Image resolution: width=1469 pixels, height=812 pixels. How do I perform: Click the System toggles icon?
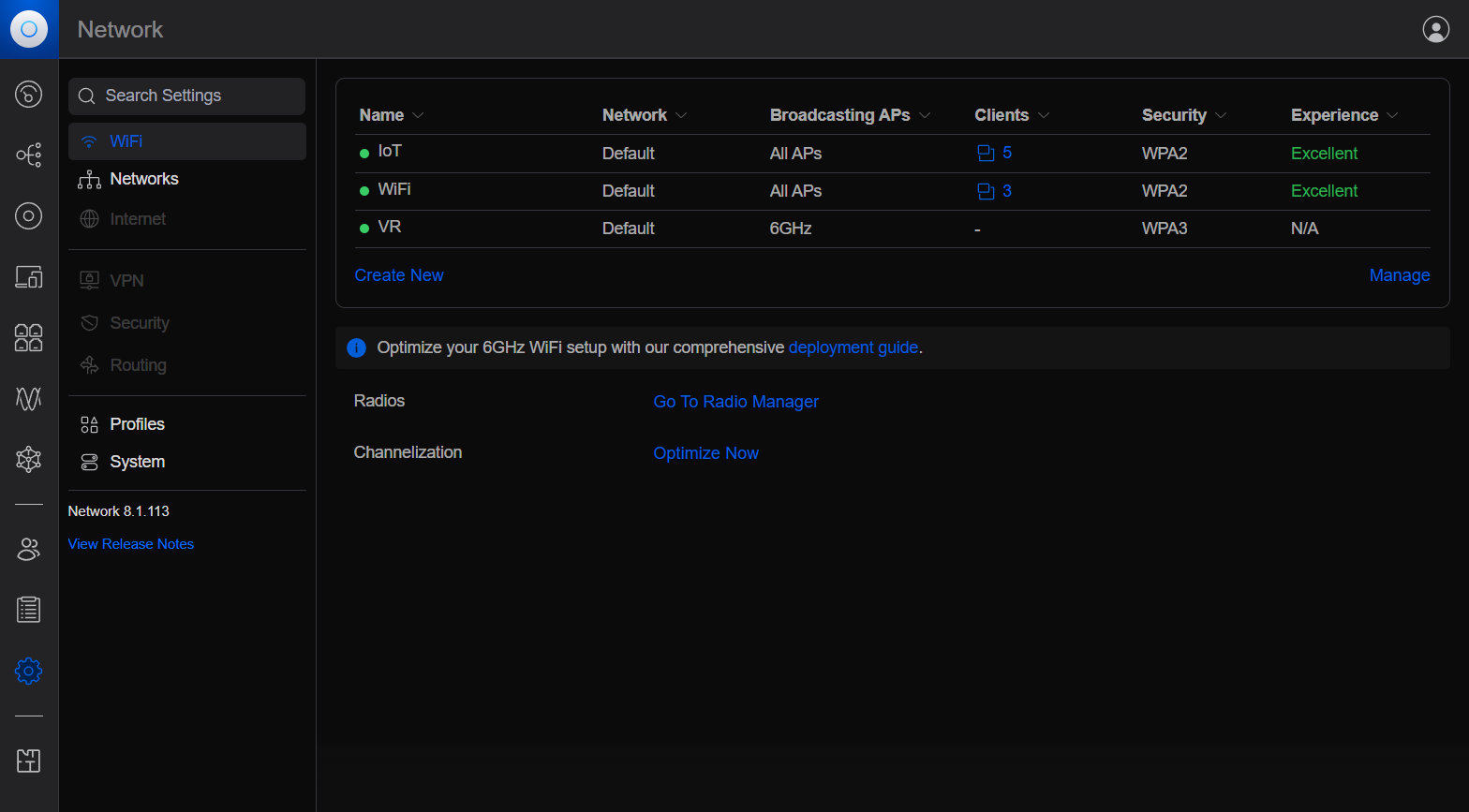[x=89, y=462]
